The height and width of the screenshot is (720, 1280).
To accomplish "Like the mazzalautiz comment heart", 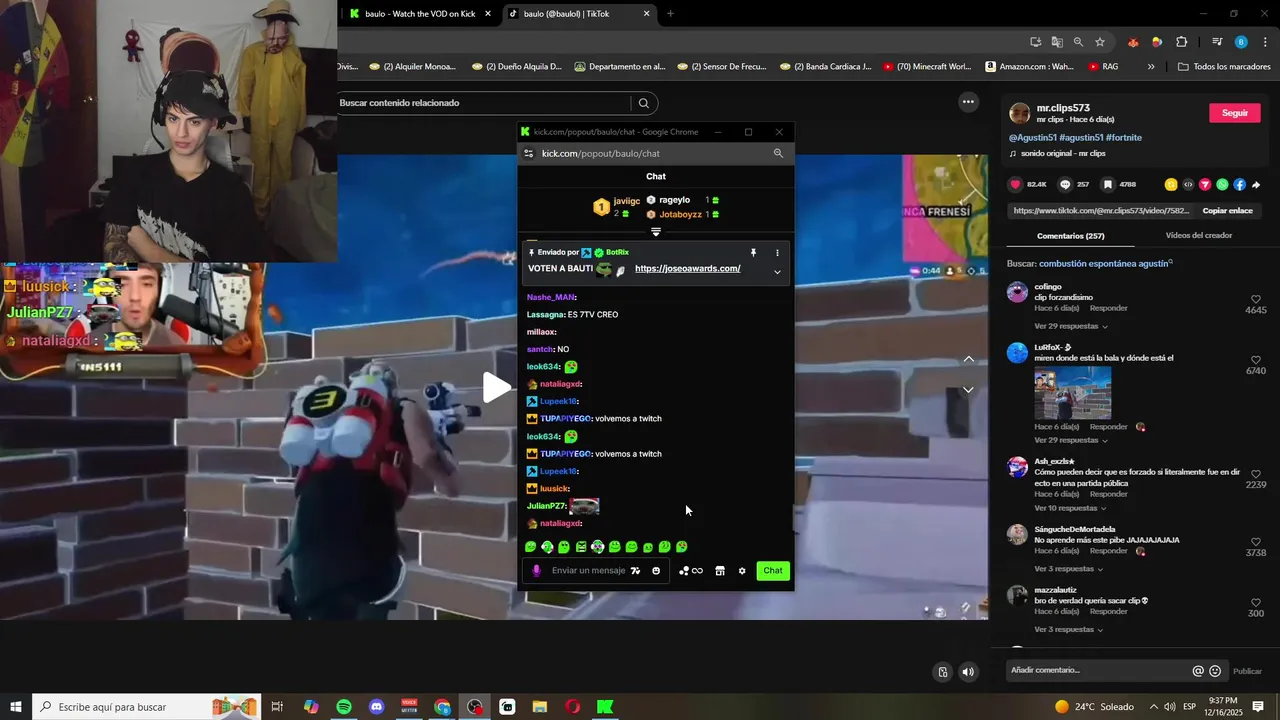I will [1256, 603].
